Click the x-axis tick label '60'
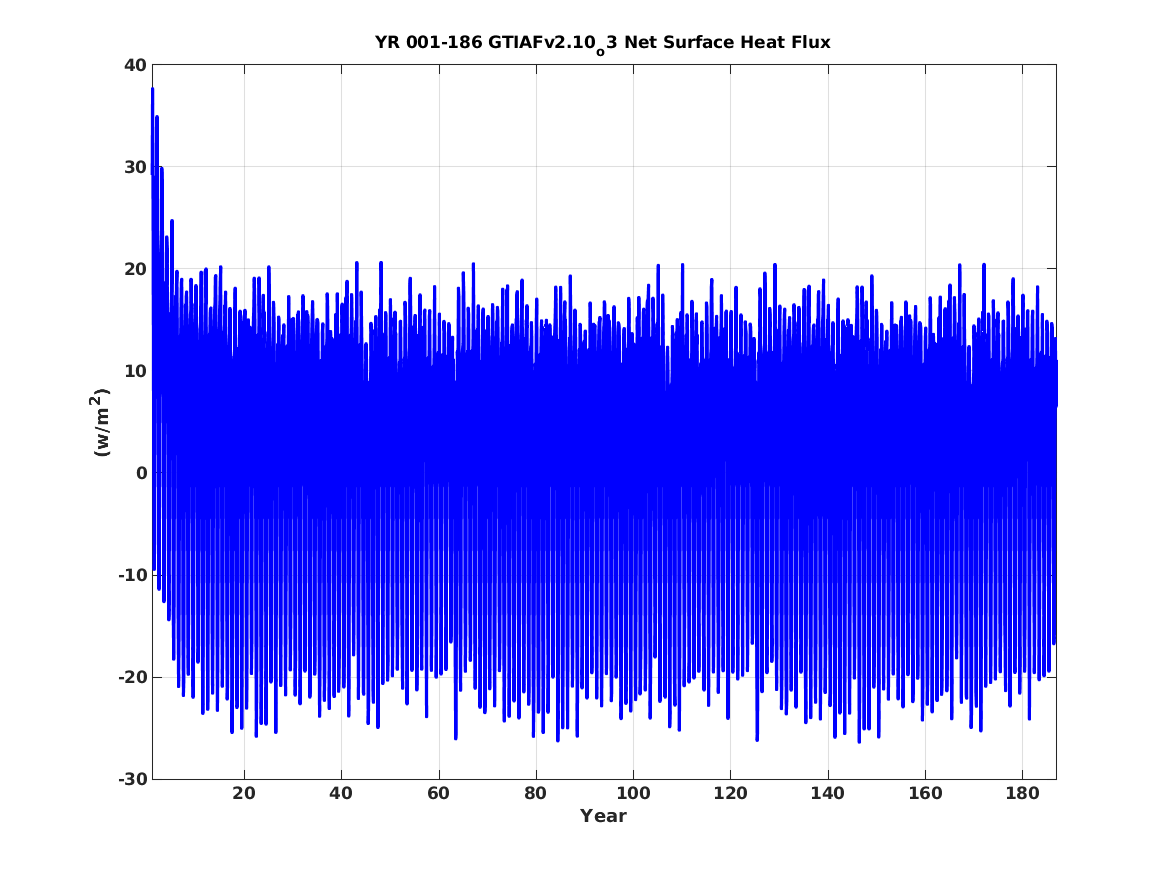This screenshot has height=875, width=1167. (x=438, y=793)
